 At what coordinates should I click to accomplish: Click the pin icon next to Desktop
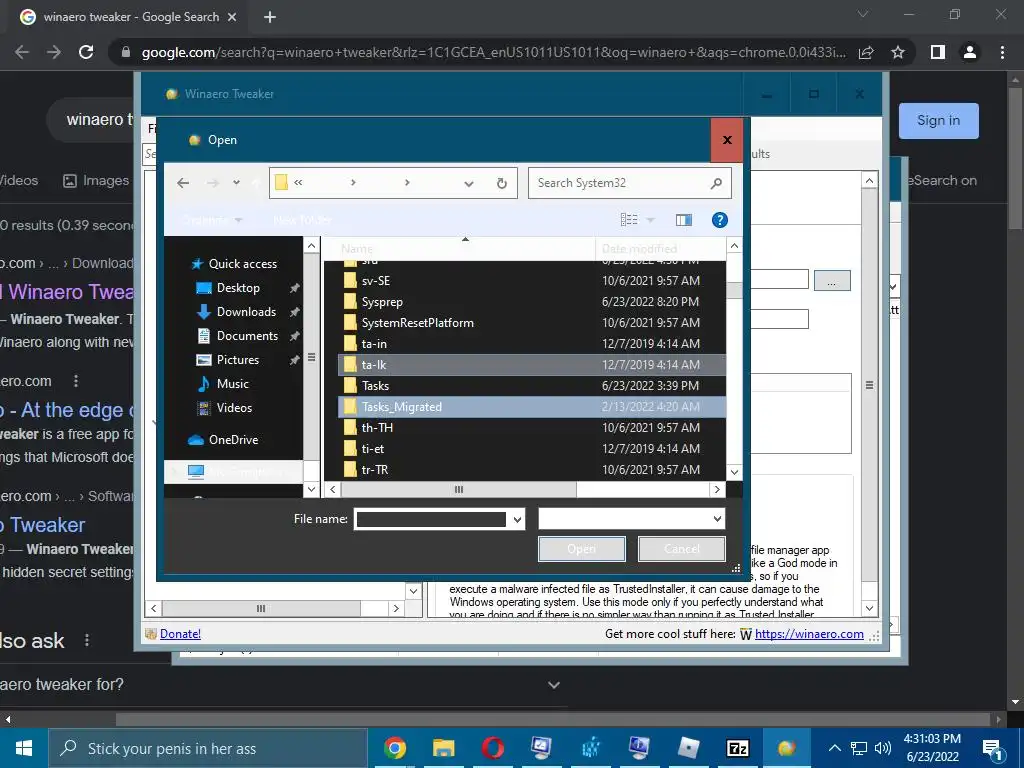(x=295, y=288)
